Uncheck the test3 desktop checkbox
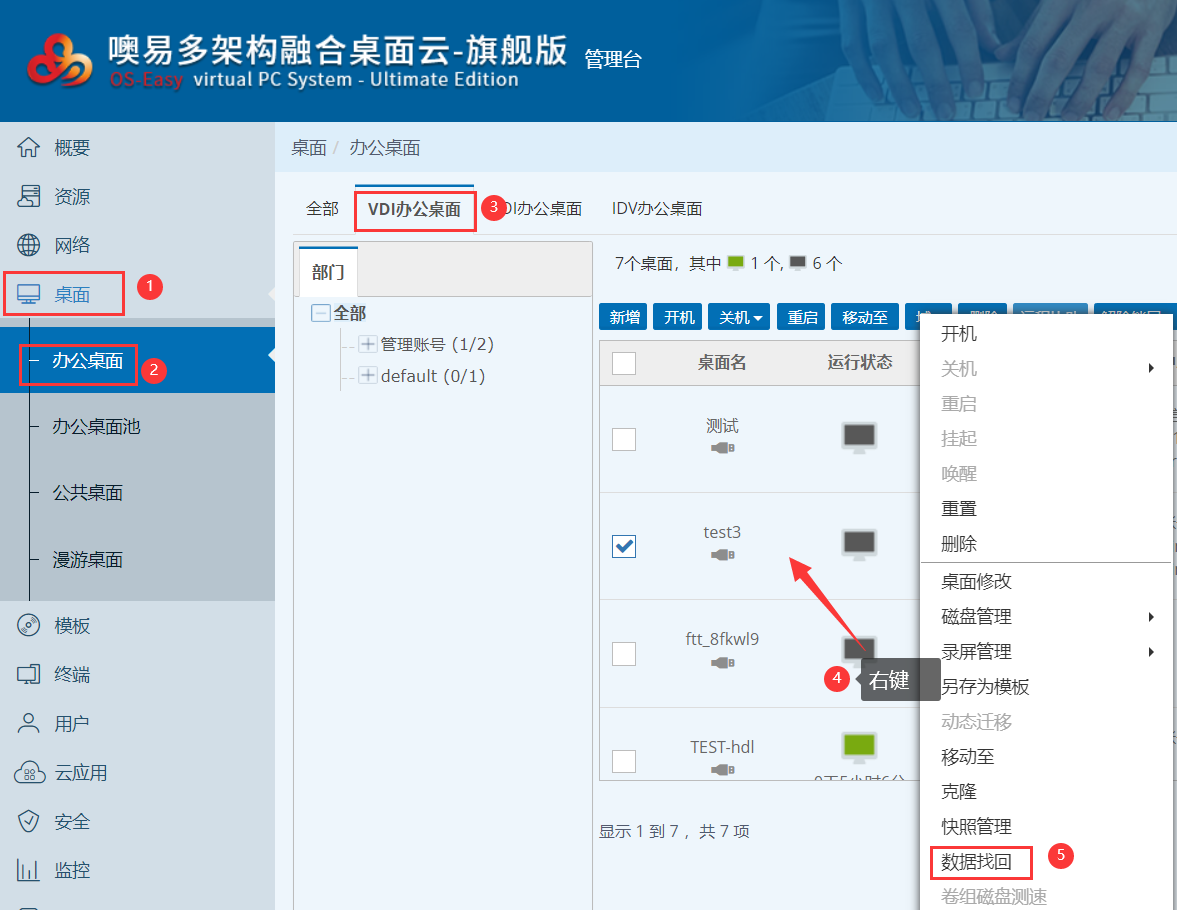Screen dimensions: 1177x910 (624, 546)
